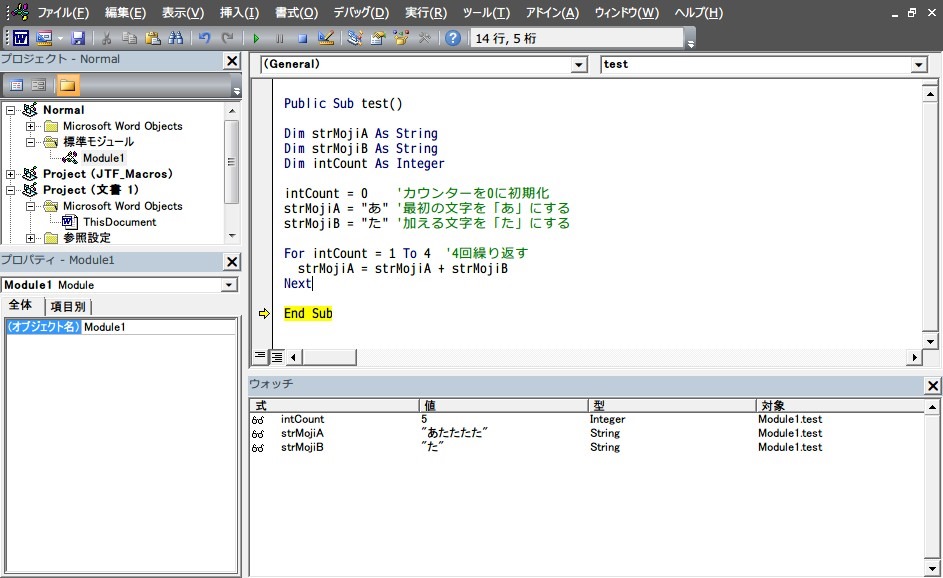
Task: Switch to Microsoft Word view icon
Action: click(x=21, y=38)
